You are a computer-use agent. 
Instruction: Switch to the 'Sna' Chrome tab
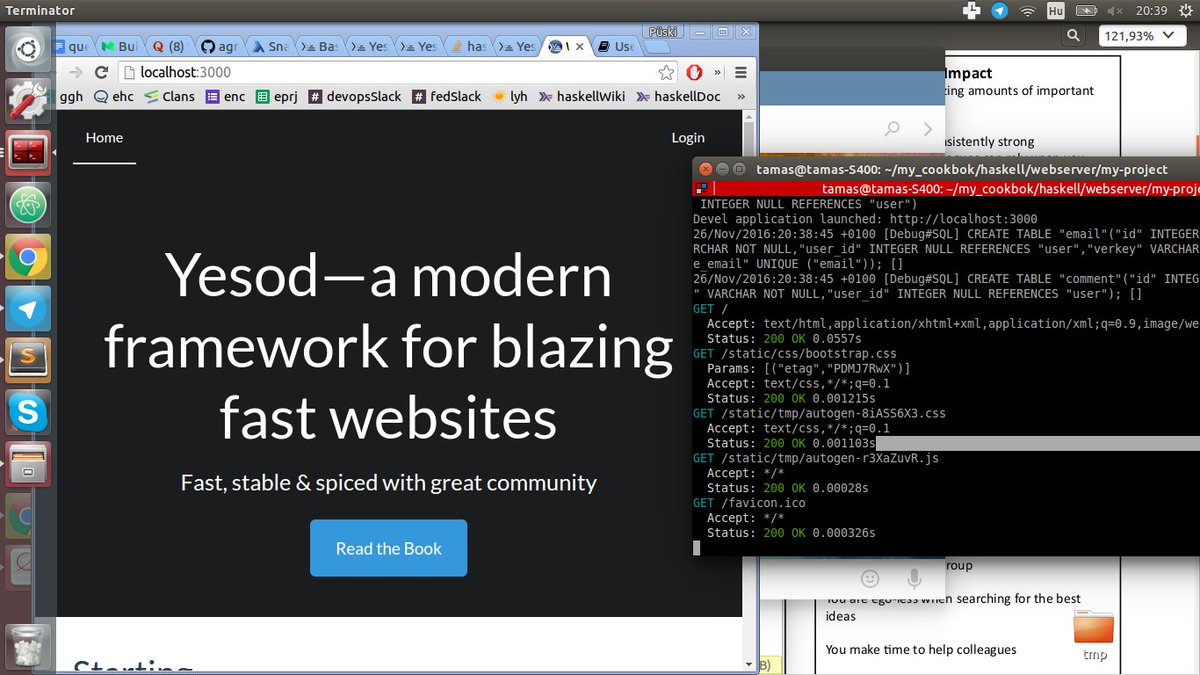pos(270,46)
